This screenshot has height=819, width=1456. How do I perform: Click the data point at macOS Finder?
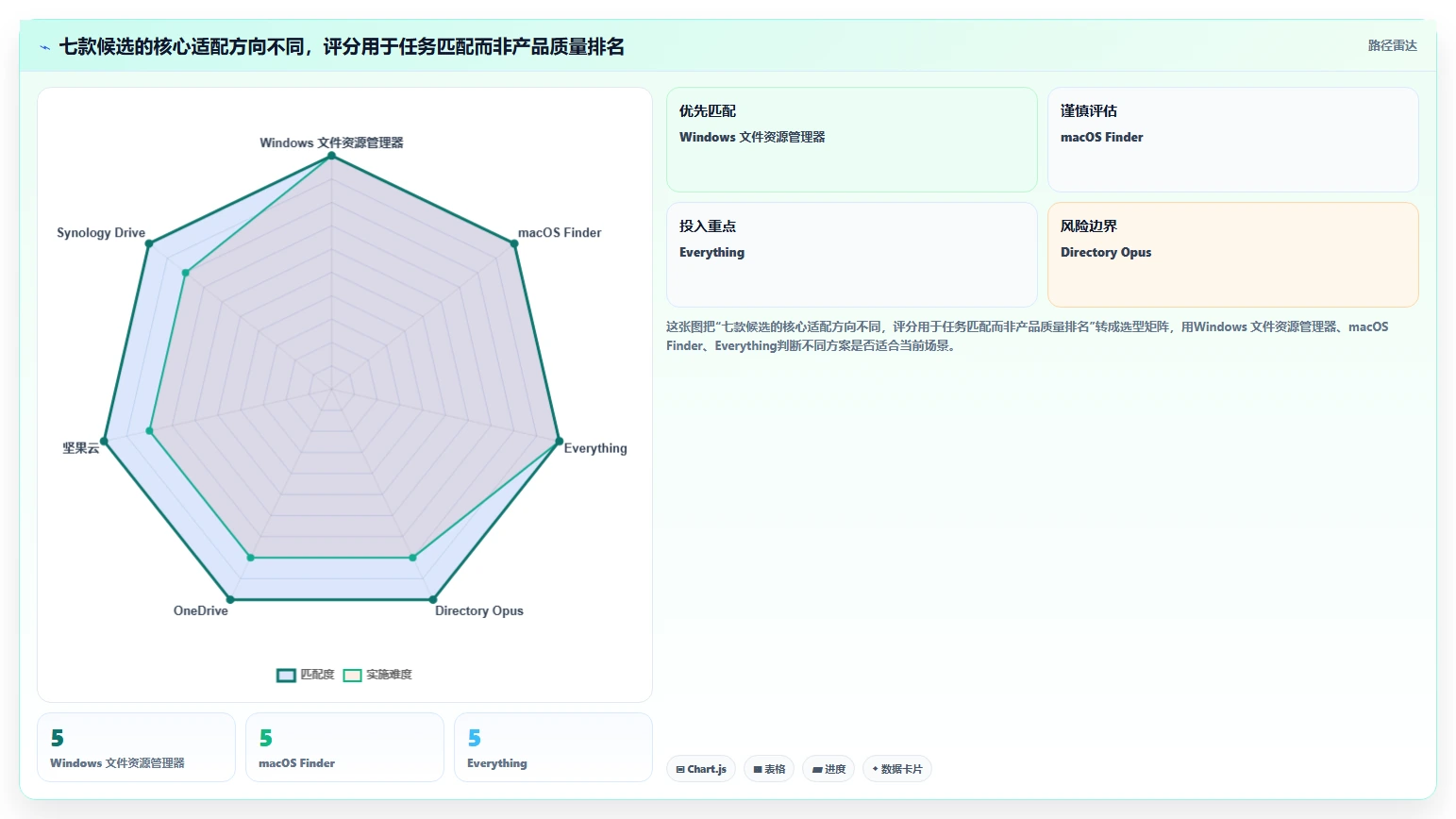tap(514, 243)
